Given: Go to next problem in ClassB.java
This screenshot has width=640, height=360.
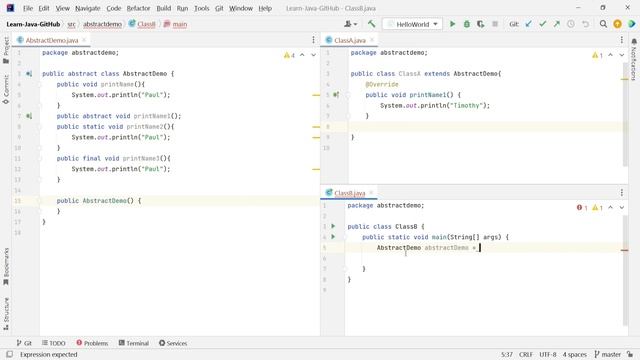Looking at the screenshot, I should point(621,207).
